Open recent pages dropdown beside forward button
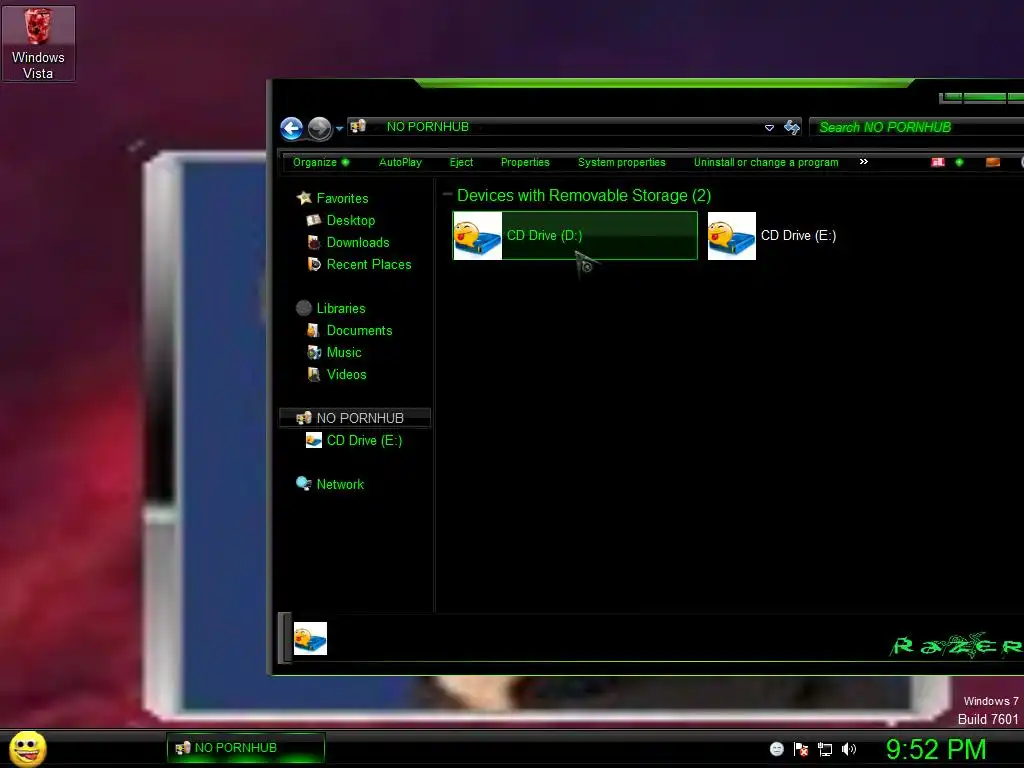This screenshot has width=1024, height=768. tap(340, 129)
